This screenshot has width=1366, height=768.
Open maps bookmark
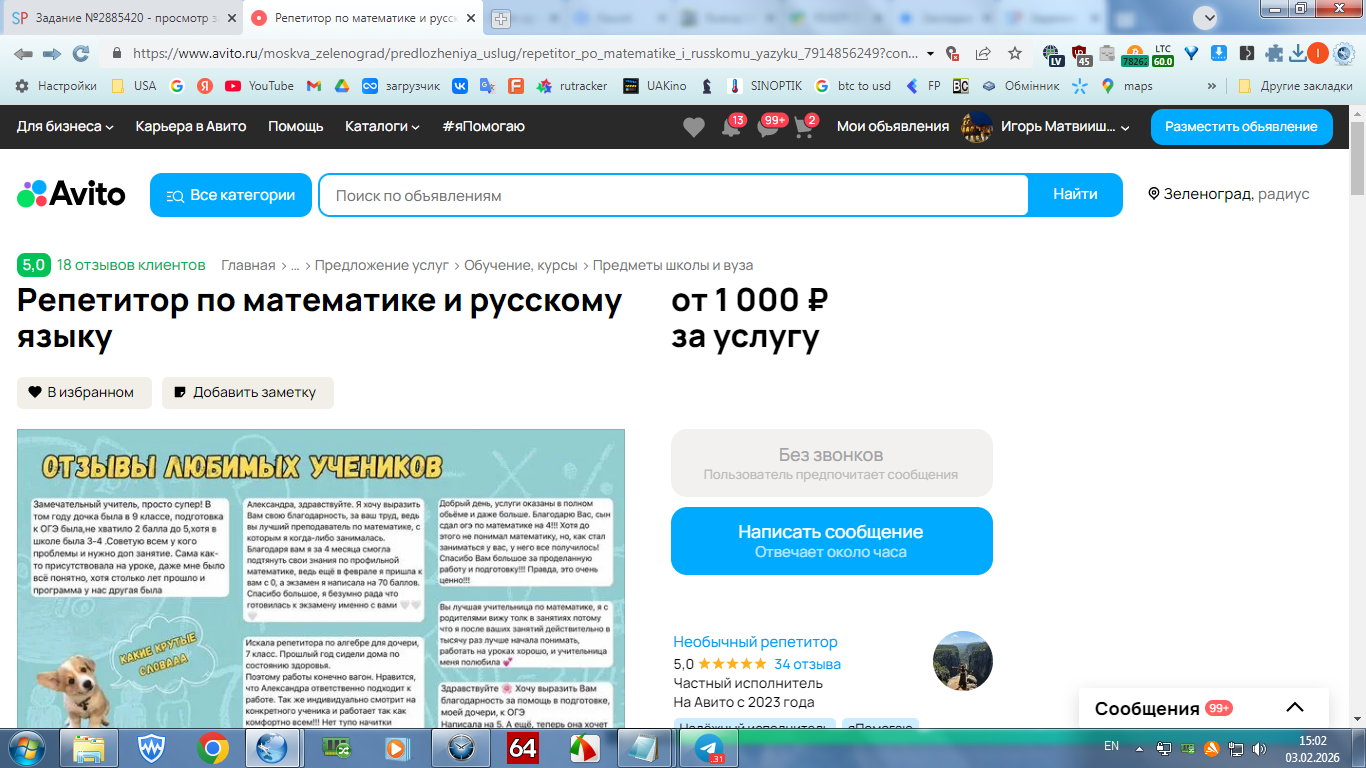[x=1127, y=86]
